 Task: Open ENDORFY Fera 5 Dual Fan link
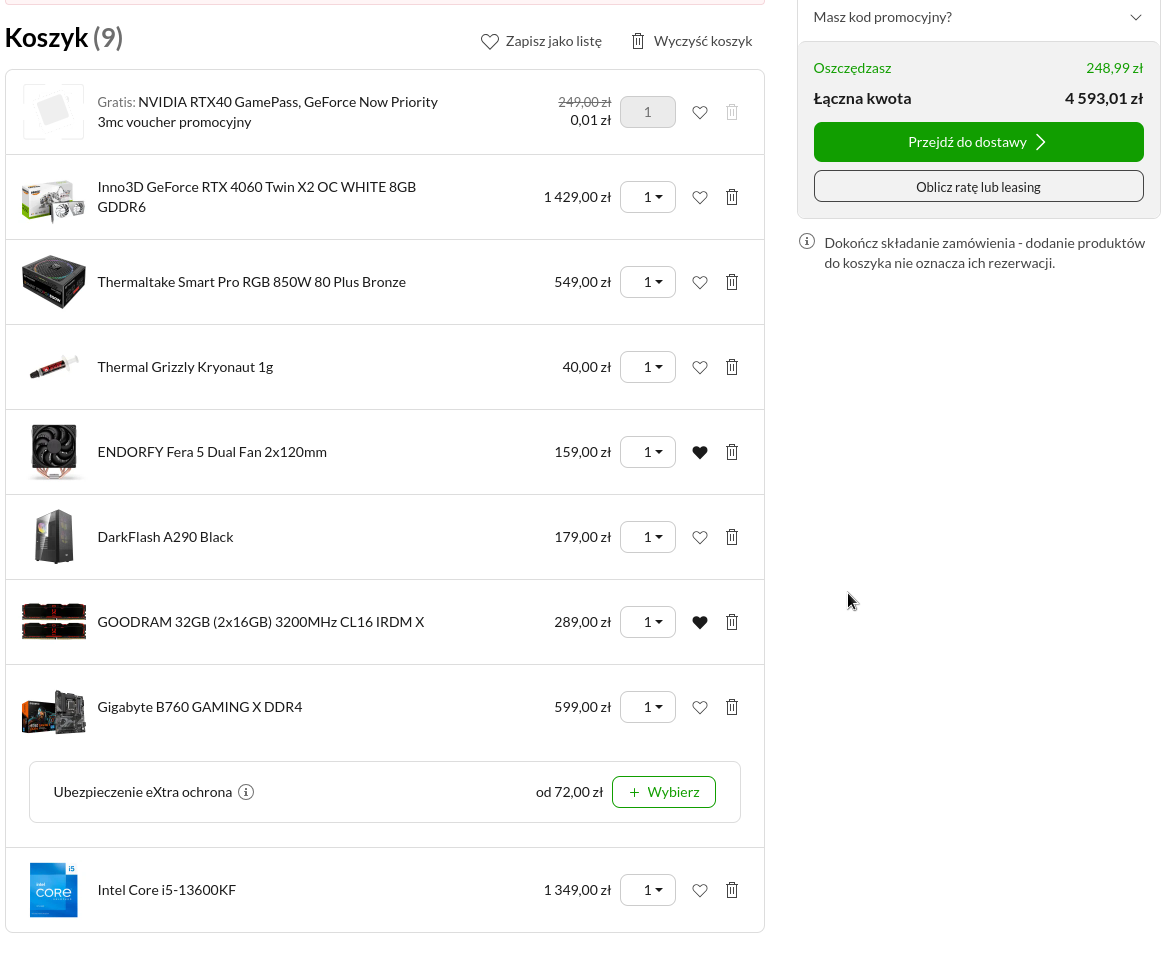[212, 452]
